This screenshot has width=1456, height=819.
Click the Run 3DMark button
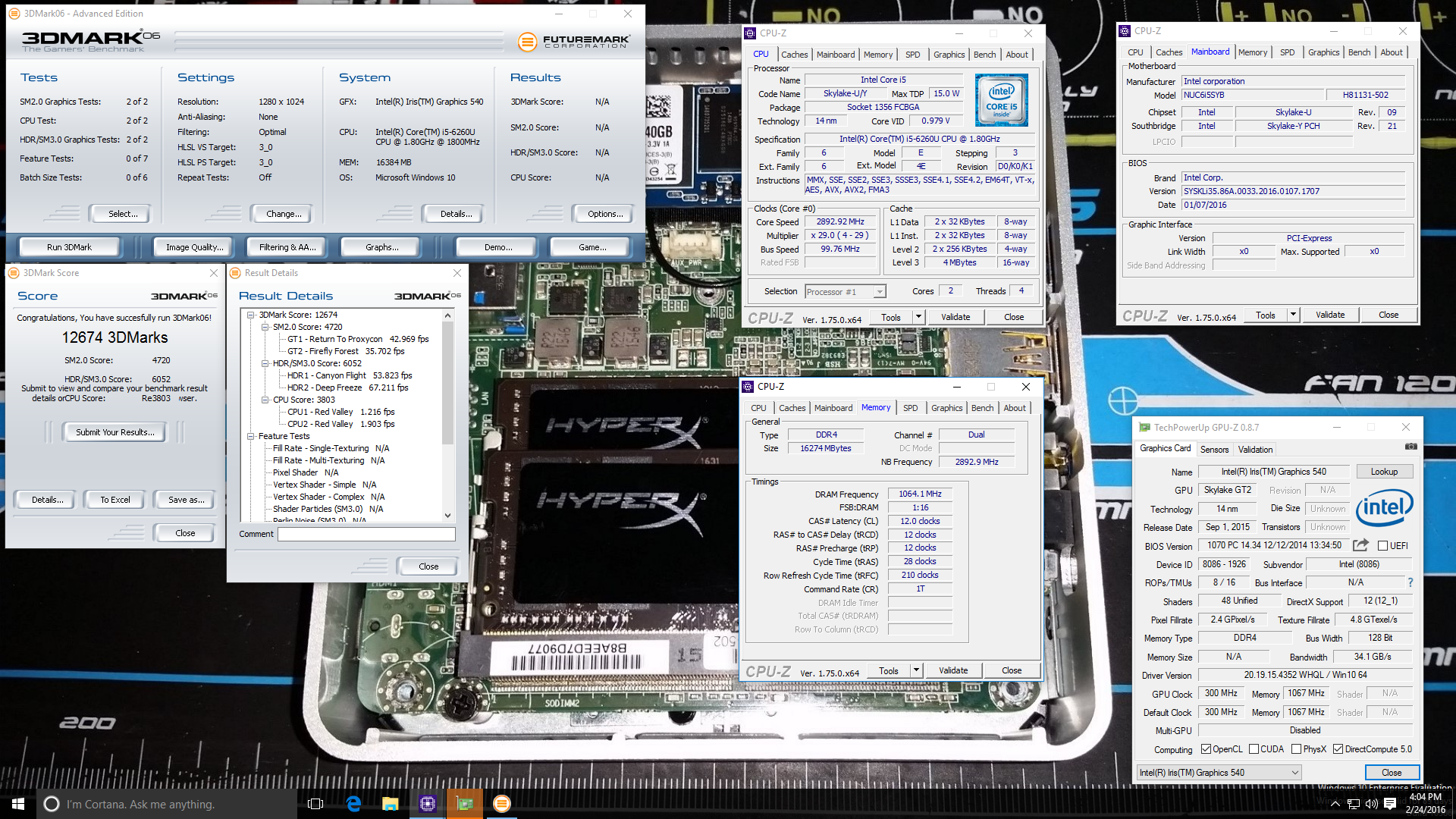(x=69, y=247)
